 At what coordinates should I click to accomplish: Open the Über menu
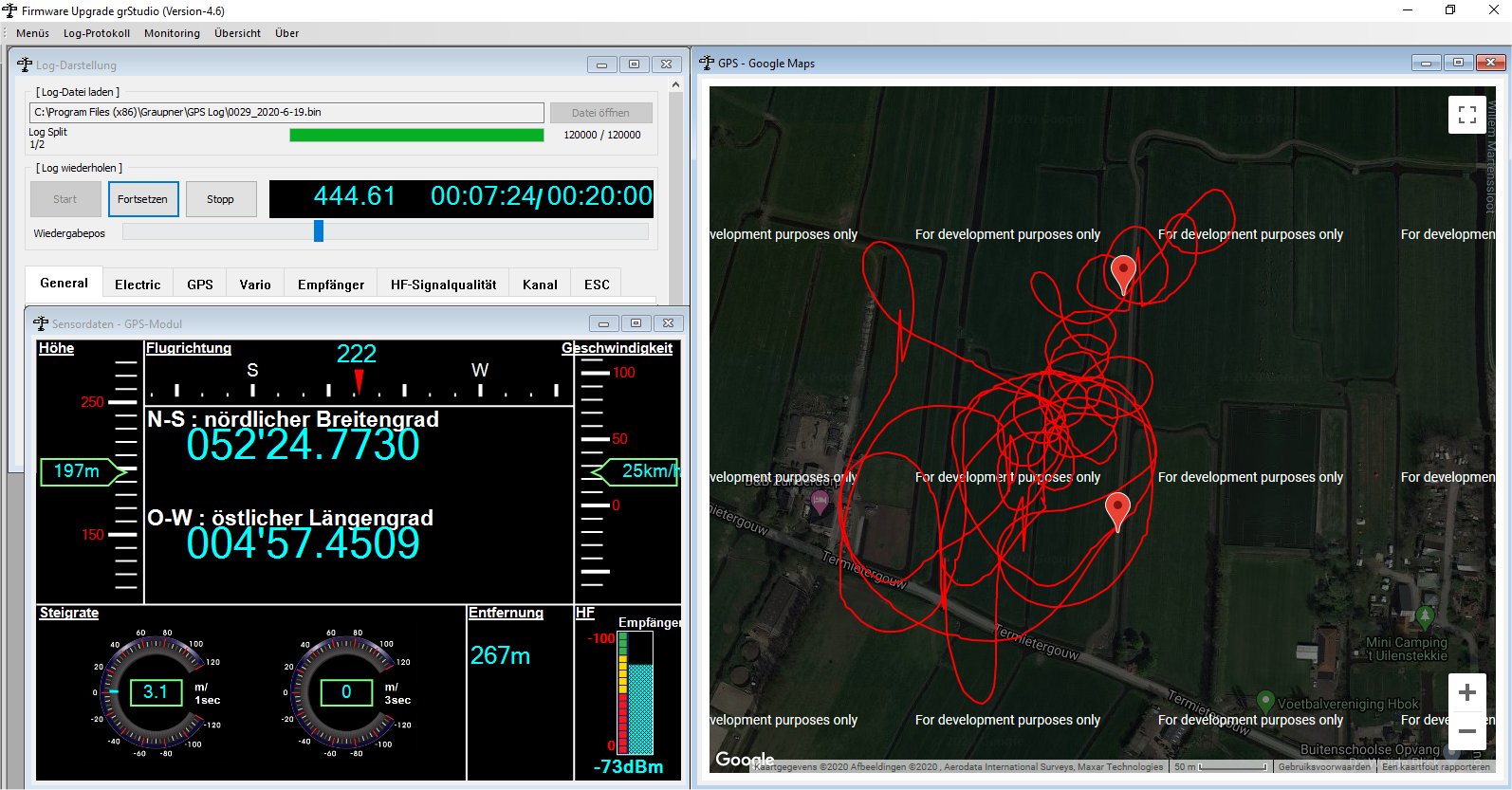pyautogui.click(x=286, y=33)
